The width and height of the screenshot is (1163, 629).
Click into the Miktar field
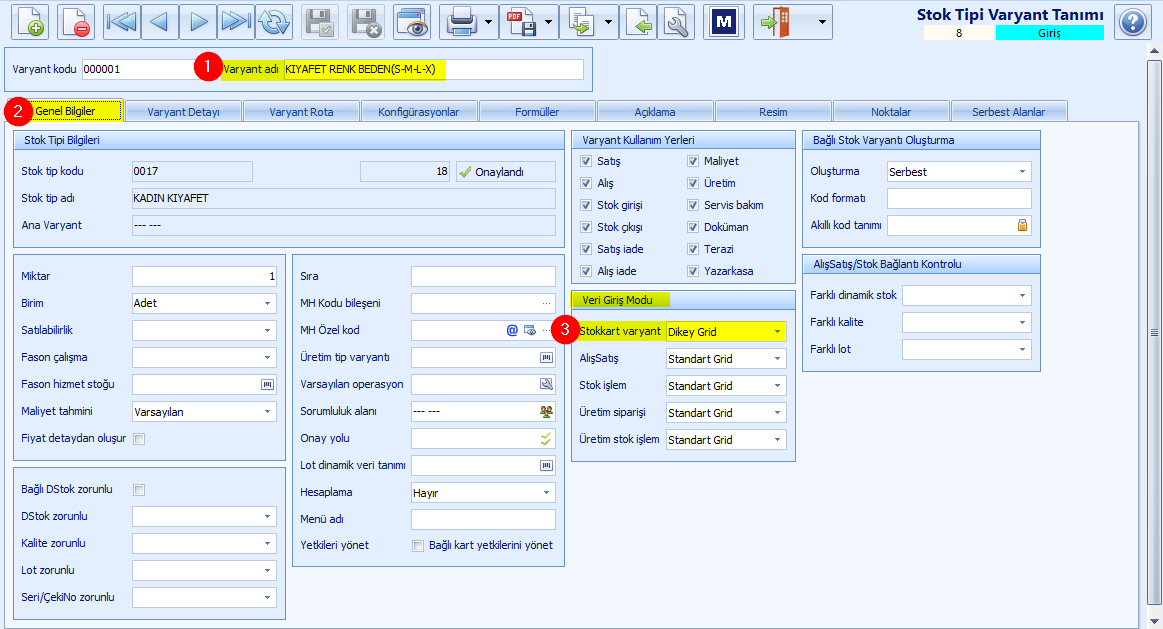[204, 276]
